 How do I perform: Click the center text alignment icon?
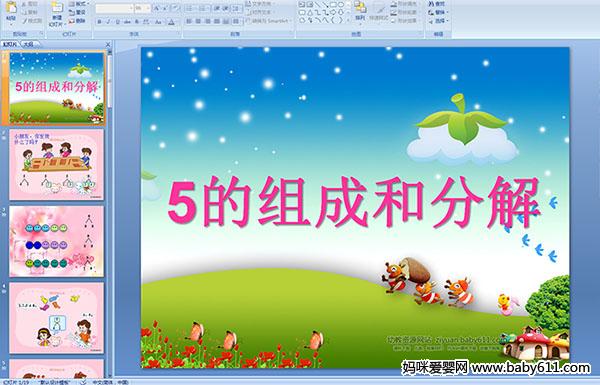(x=198, y=21)
